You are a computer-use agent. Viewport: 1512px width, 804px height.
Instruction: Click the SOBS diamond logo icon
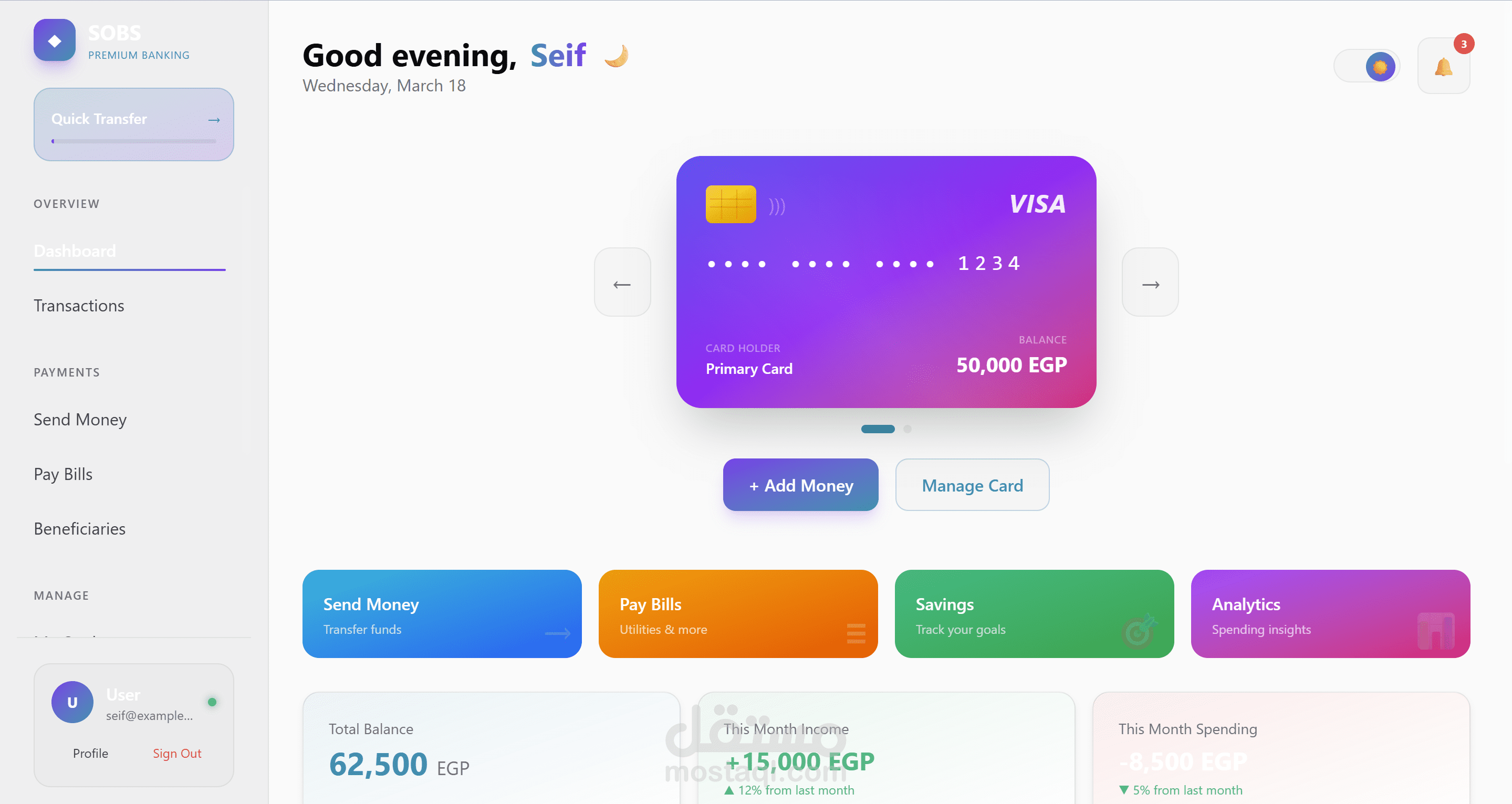(x=54, y=40)
